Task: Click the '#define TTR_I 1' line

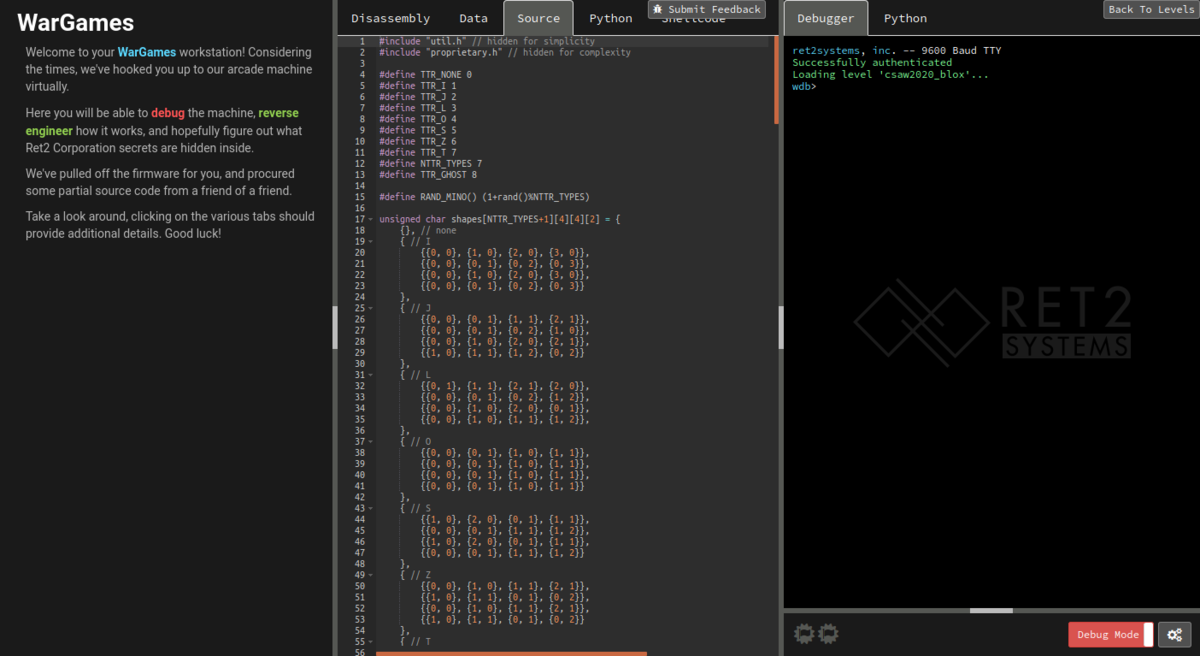Action: tap(417, 86)
